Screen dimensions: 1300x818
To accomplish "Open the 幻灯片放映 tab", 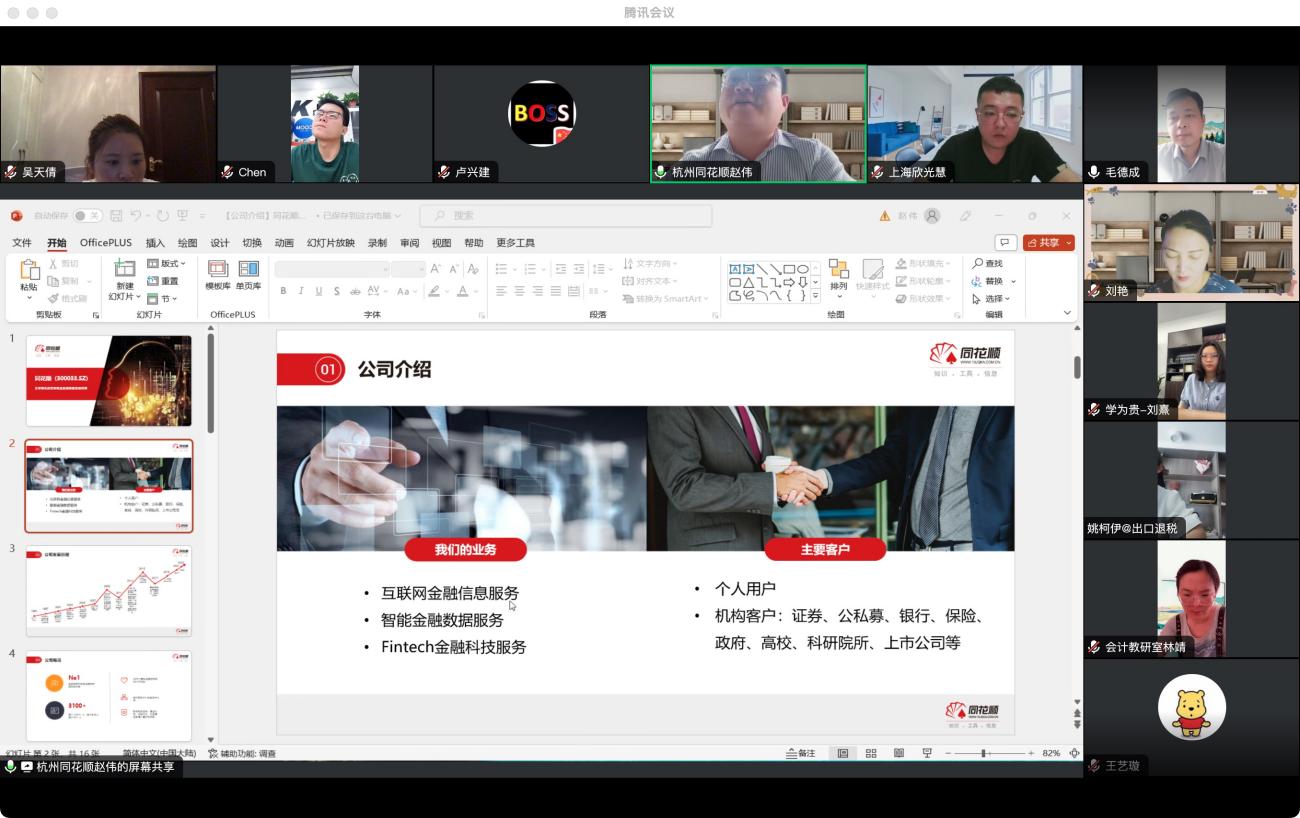I will pyautogui.click(x=331, y=243).
